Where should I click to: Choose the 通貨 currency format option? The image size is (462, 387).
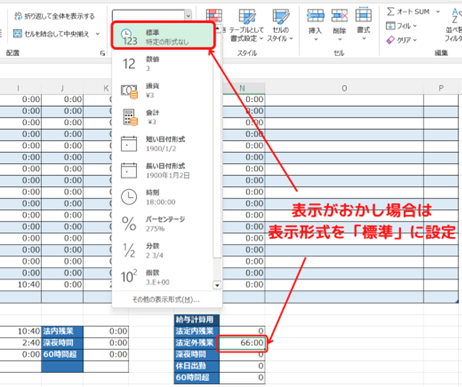pyautogui.click(x=163, y=90)
